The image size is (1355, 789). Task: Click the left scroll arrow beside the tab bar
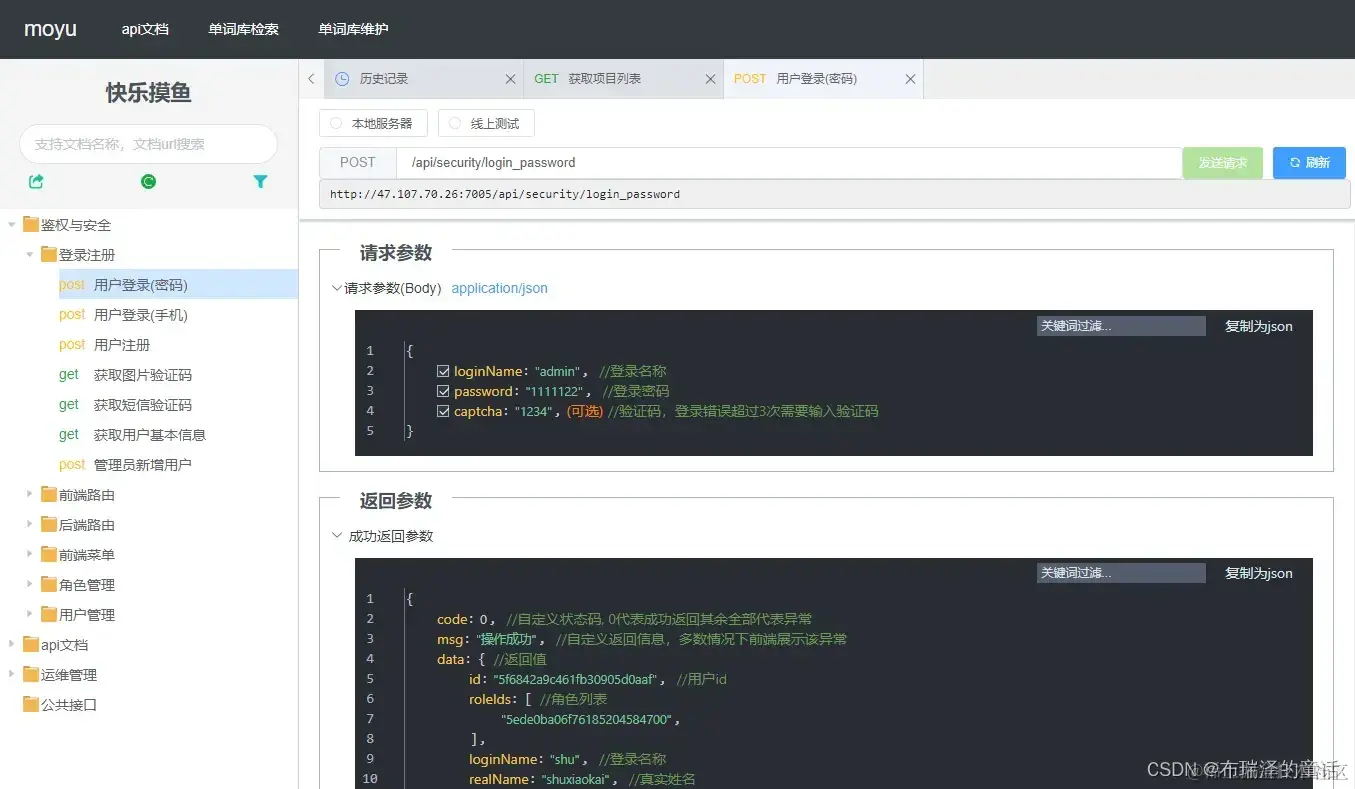(311, 78)
